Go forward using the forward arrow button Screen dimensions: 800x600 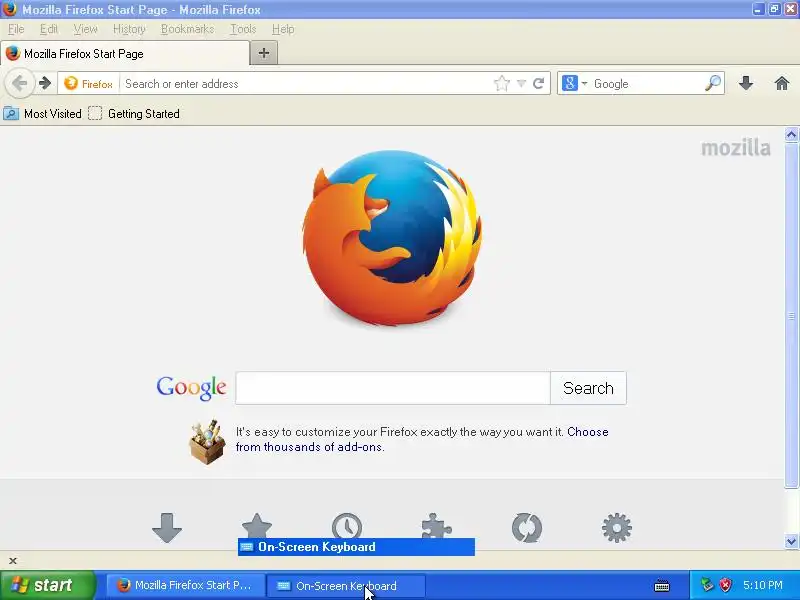pos(45,83)
